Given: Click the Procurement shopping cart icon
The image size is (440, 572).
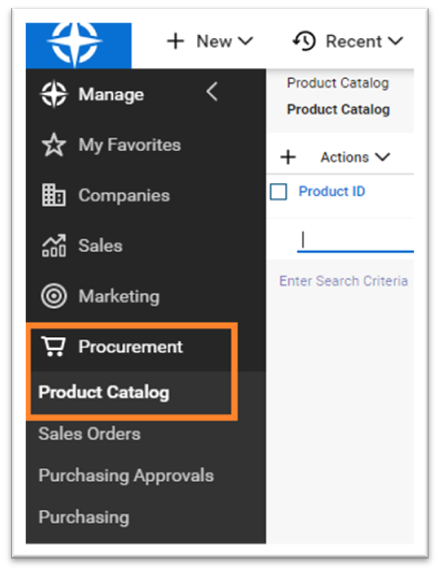Looking at the screenshot, I should [x=54, y=346].
